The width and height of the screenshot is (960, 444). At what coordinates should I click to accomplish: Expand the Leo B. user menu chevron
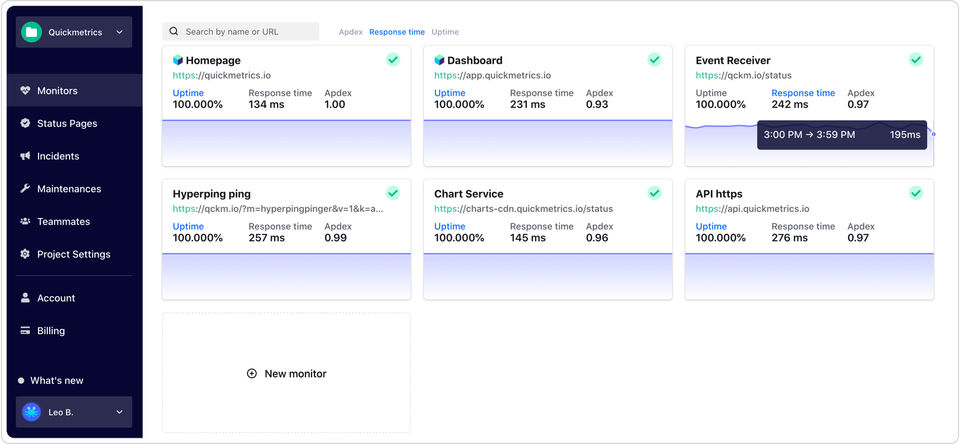pyautogui.click(x=119, y=412)
